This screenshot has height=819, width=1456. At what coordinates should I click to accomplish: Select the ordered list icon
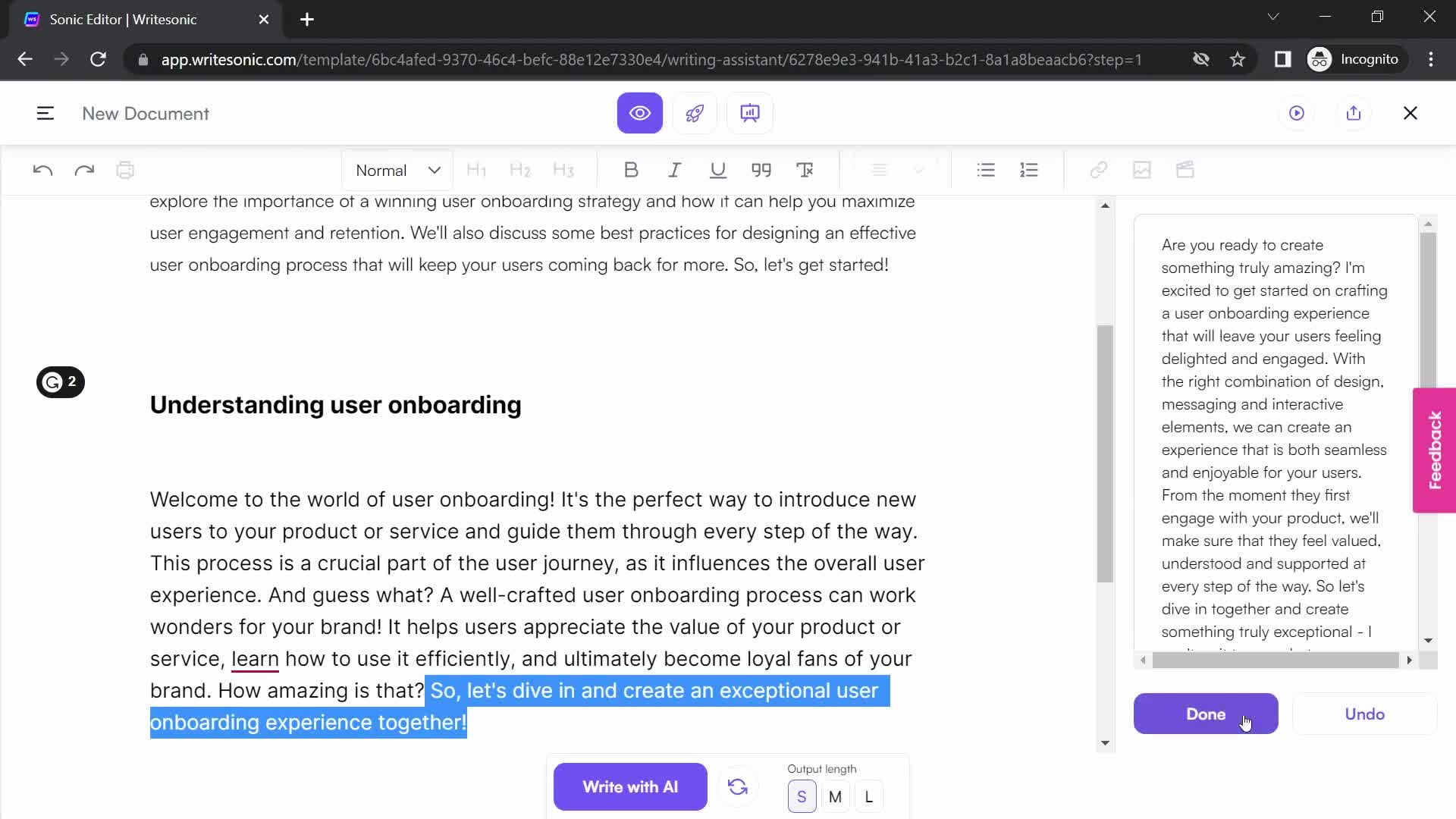click(1029, 170)
